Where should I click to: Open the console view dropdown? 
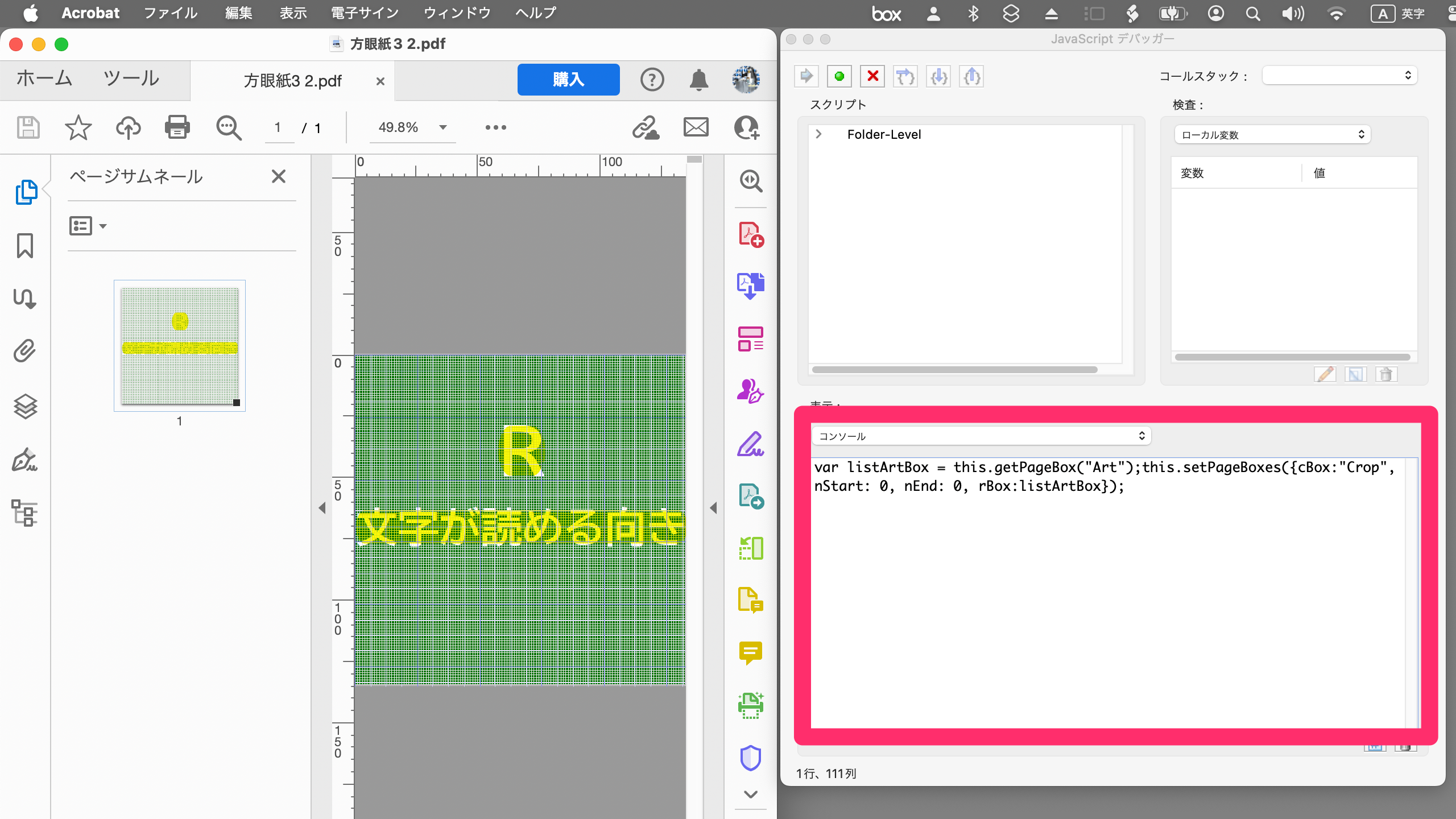pyautogui.click(x=981, y=436)
